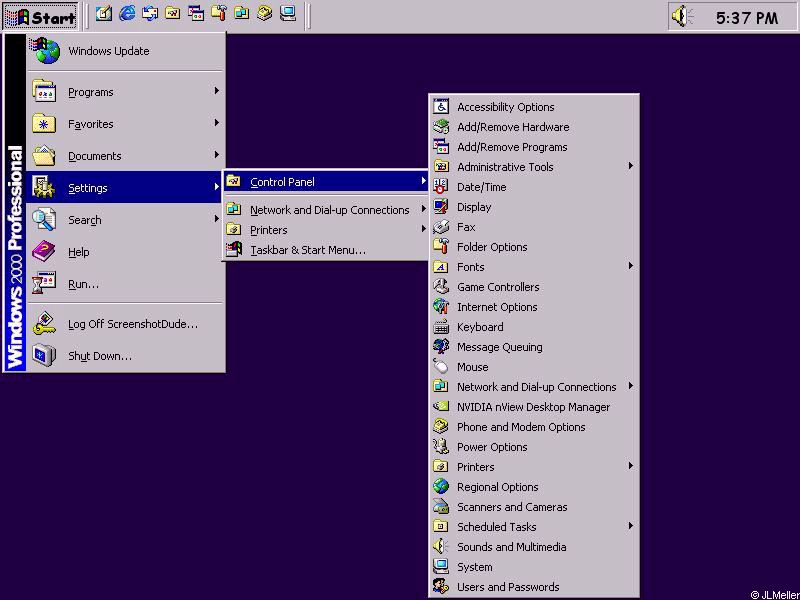Choose Log Off ScreenshotDude...
The height and width of the screenshot is (600, 800).
[126, 324]
